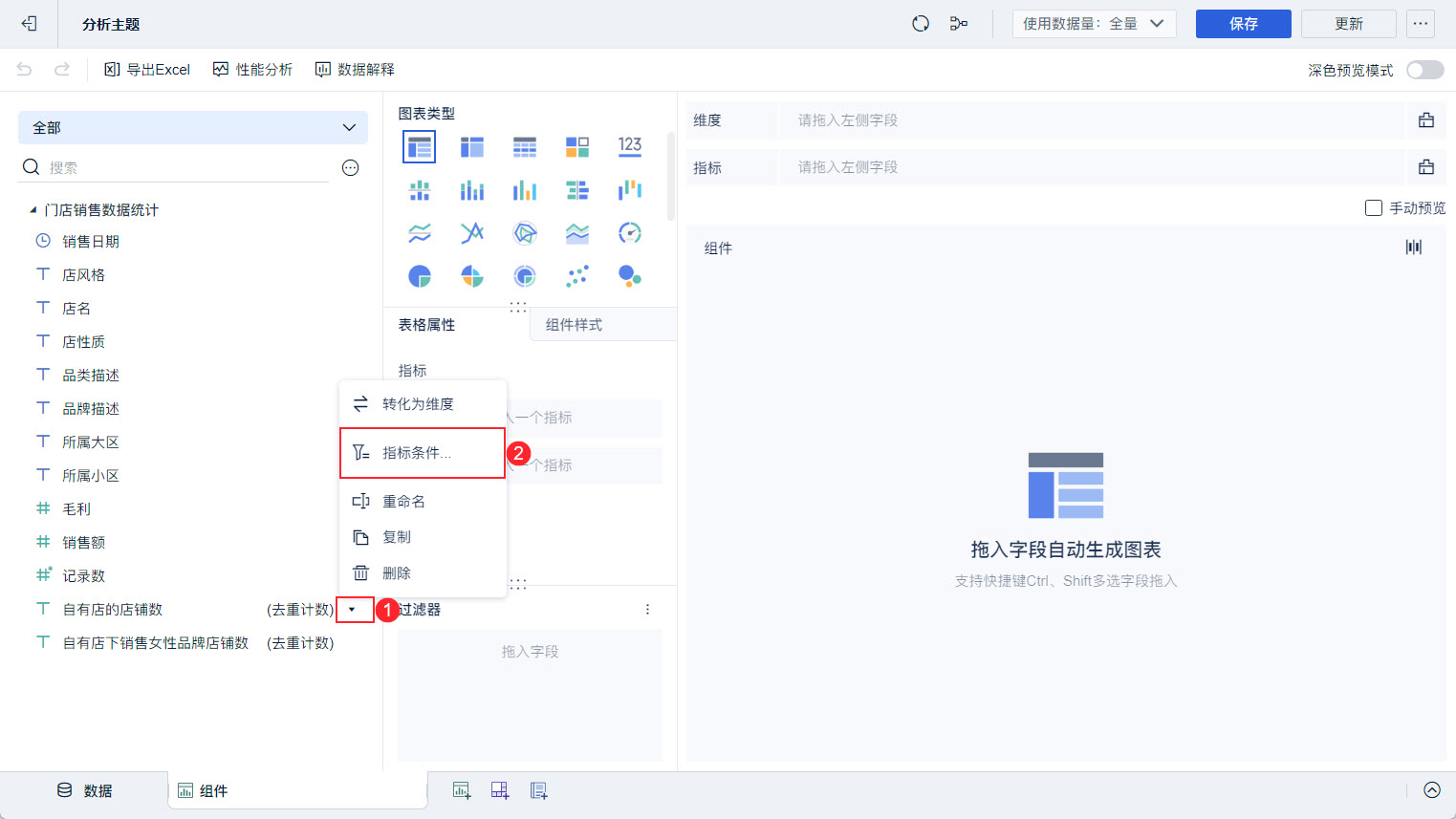Choose 指标条件... from the context menu
This screenshot has width=1456, height=819.
[x=423, y=453]
